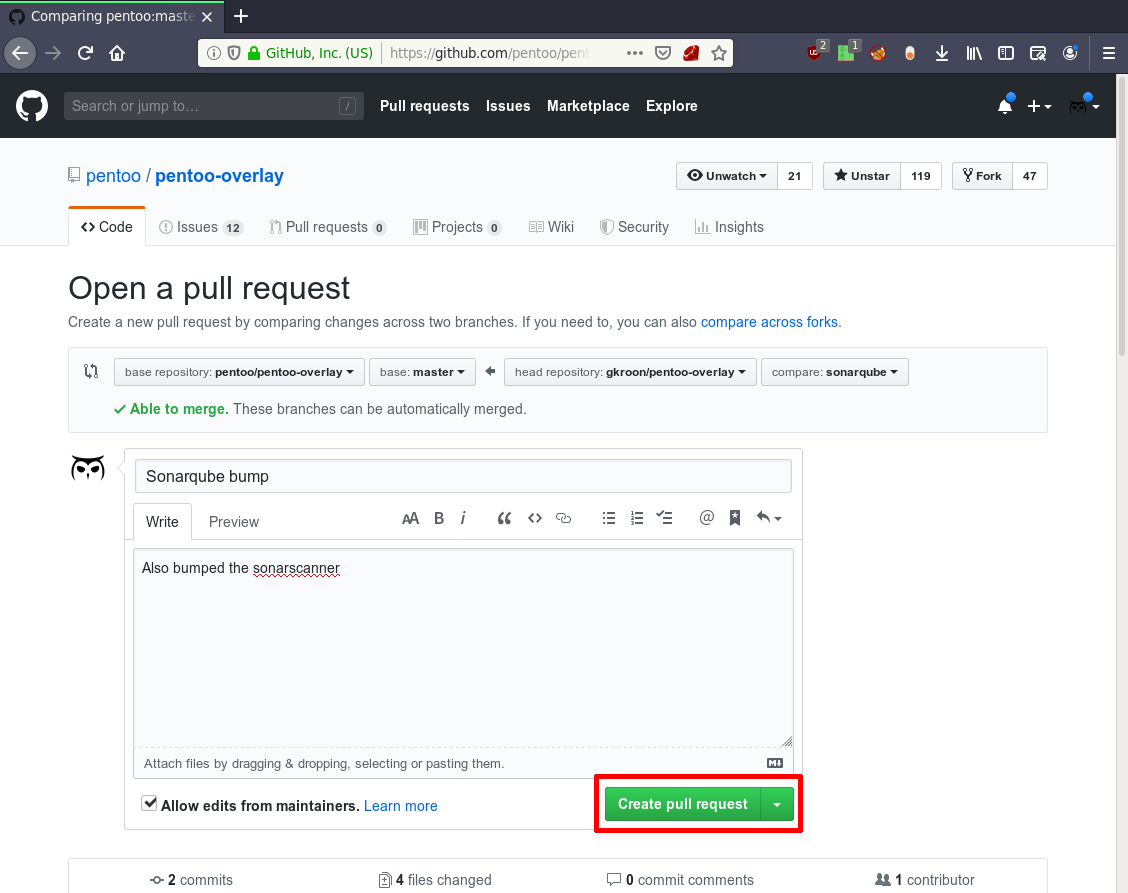Viewport: 1128px width, 893px height.
Task: Open pentoo-overlay repository link
Action: [219, 176]
